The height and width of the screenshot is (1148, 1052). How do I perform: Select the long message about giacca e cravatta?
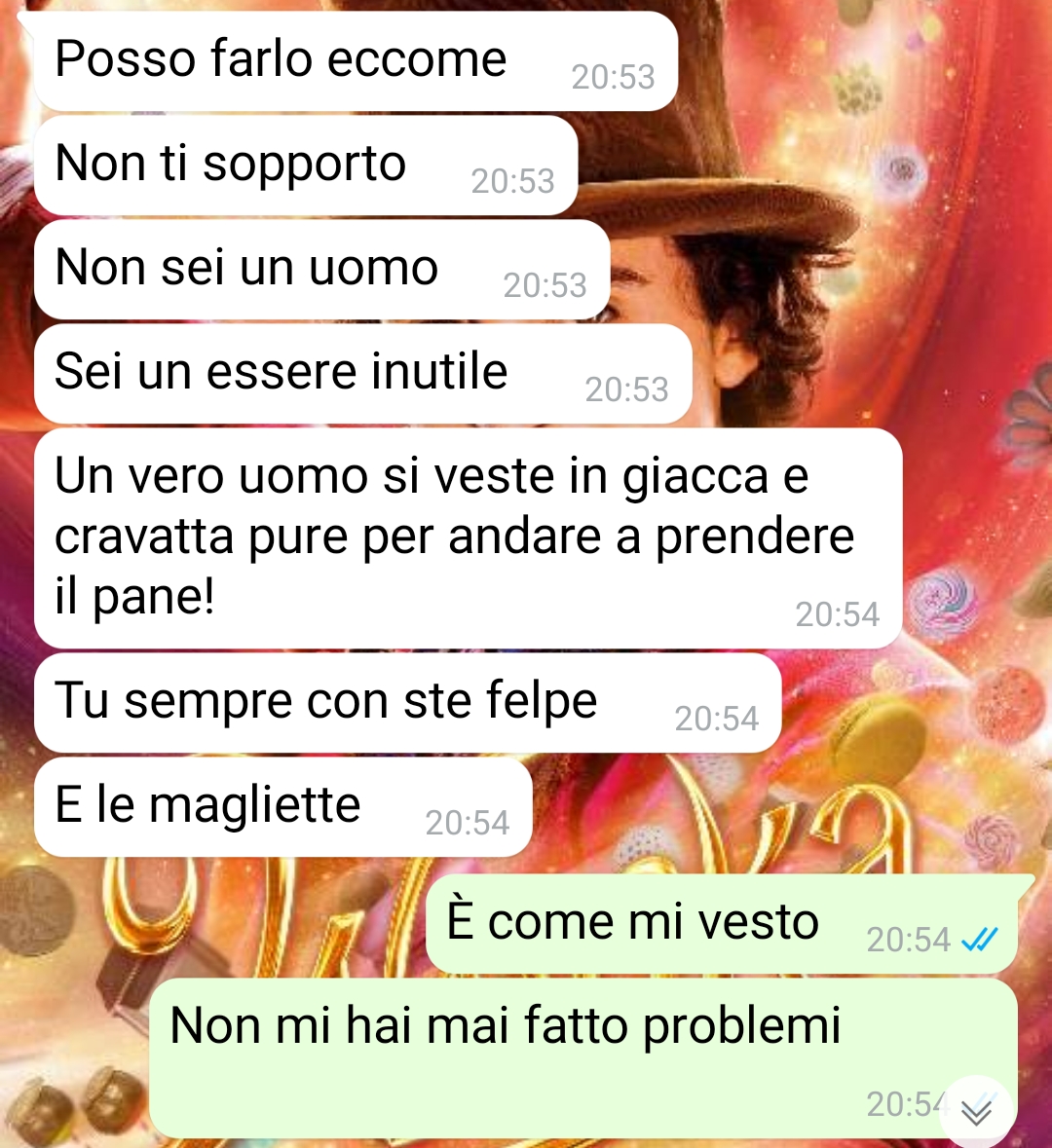tap(468, 538)
